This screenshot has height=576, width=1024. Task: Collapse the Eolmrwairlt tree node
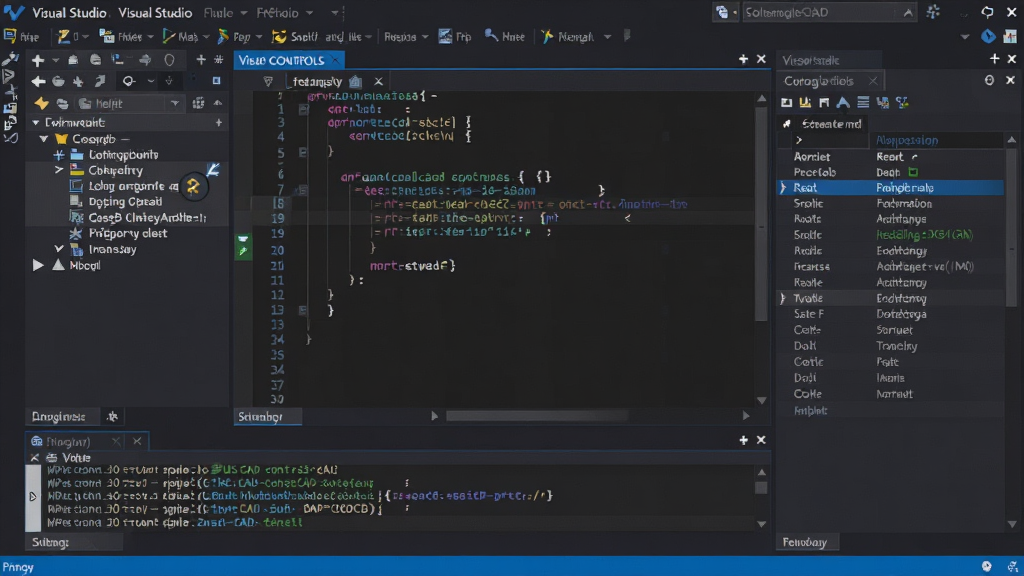coord(35,123)
